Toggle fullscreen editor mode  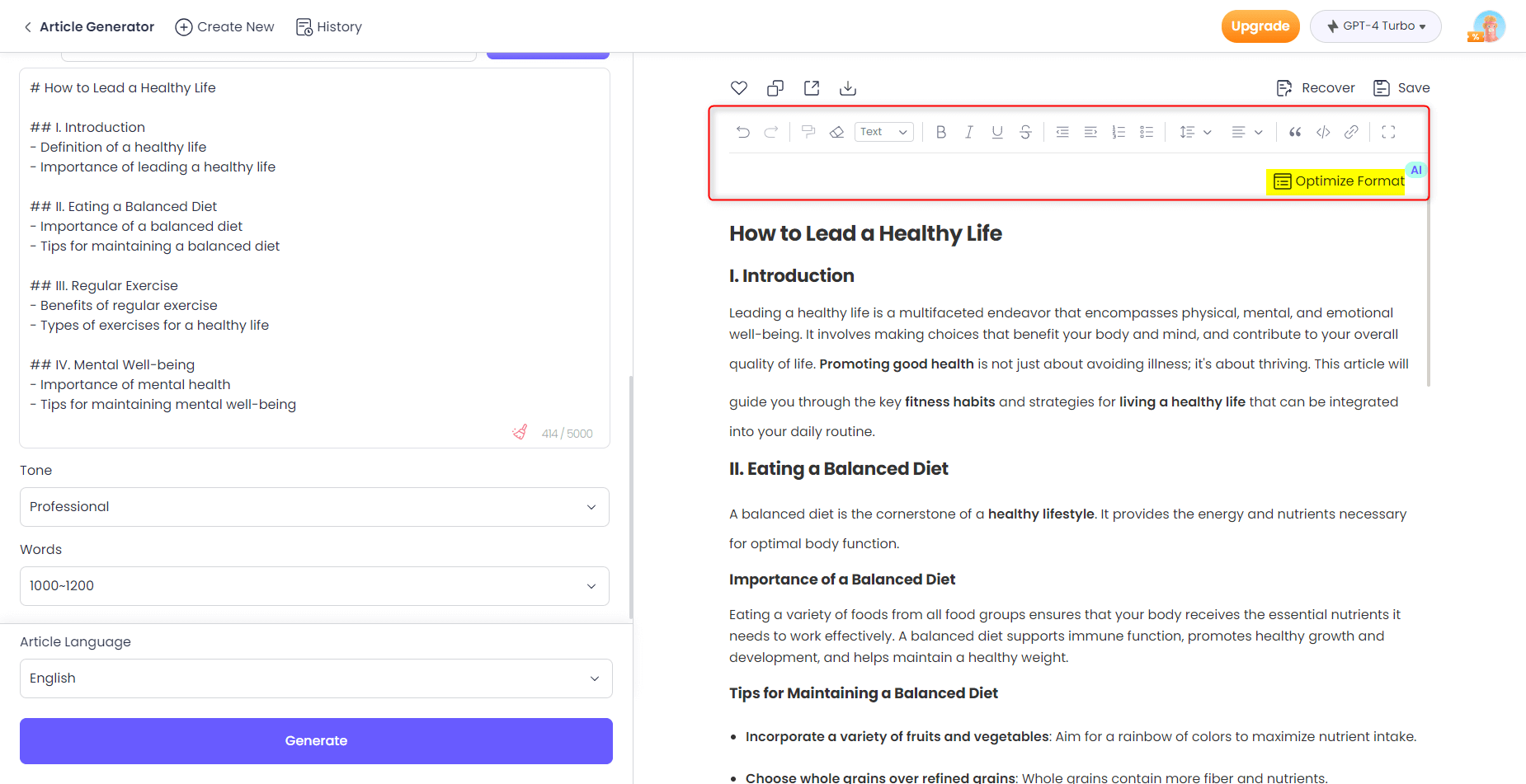click(1388, 132)
